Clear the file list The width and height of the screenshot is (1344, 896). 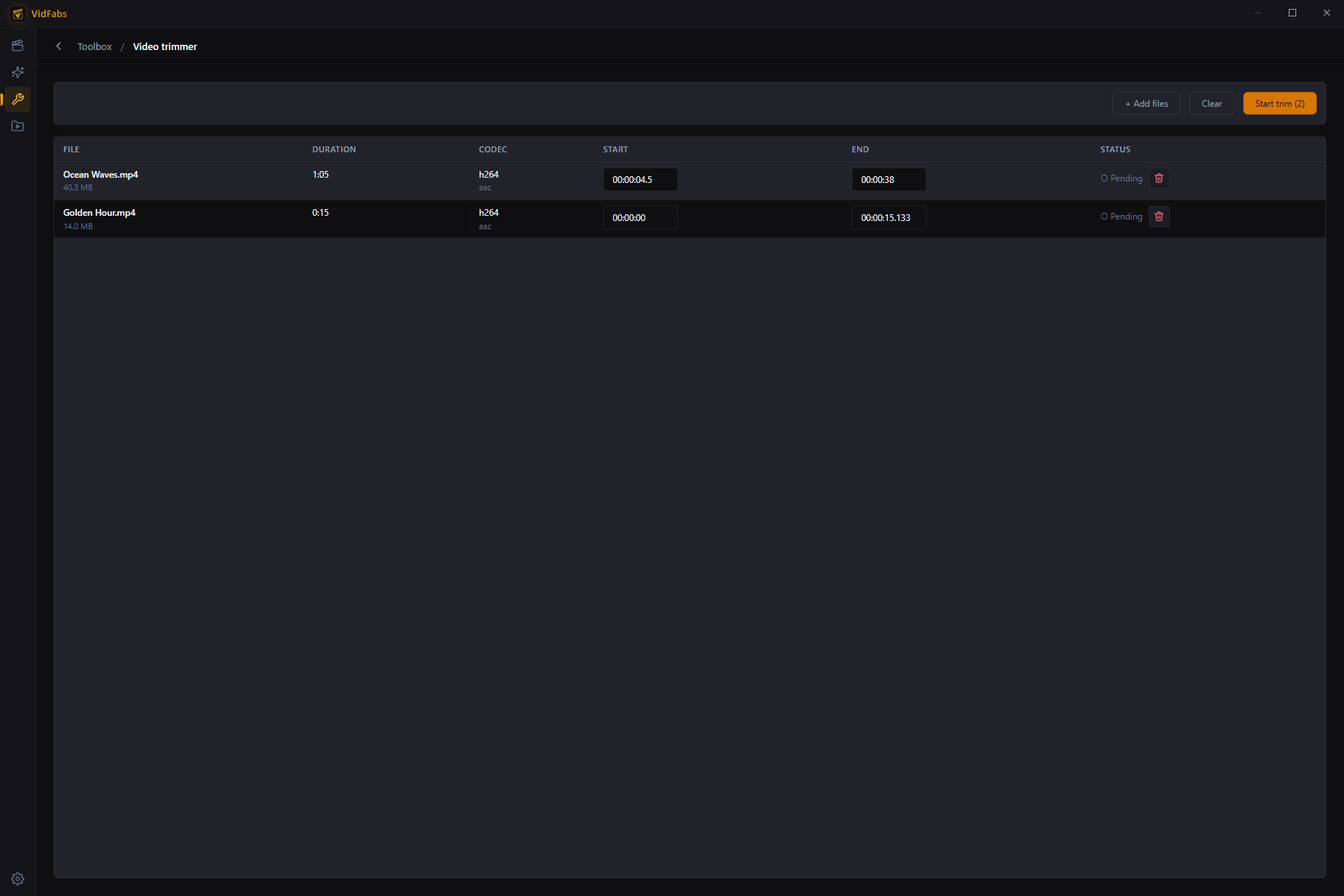pos(1211,104)
